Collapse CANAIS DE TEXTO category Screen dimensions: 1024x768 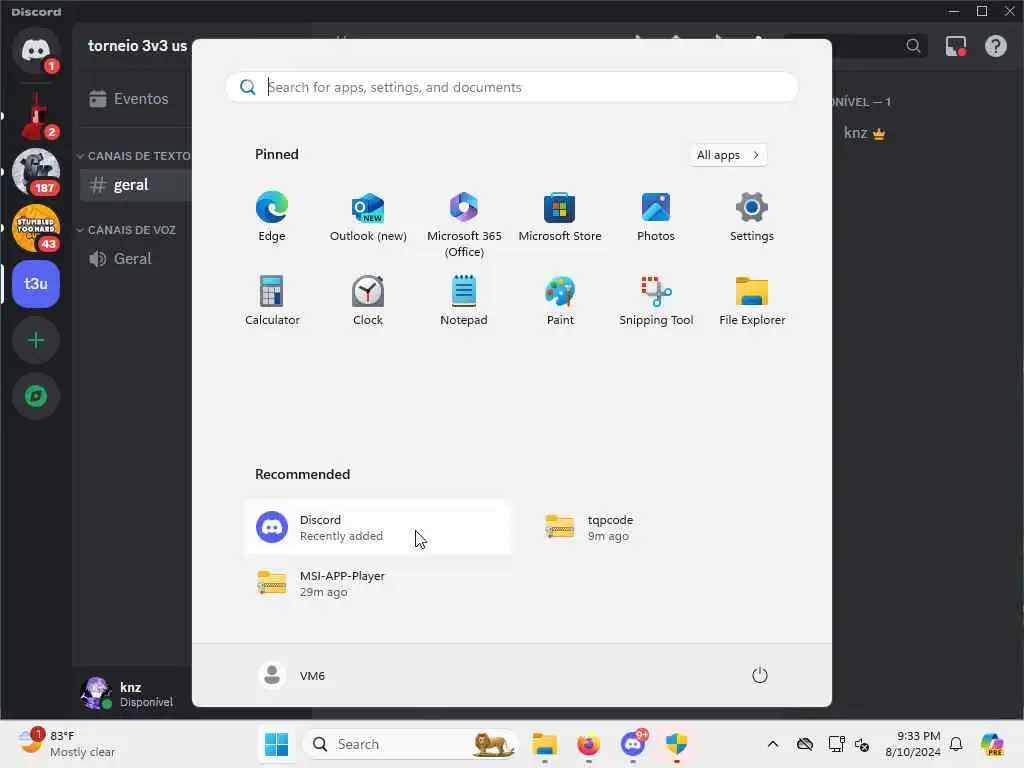134,156
